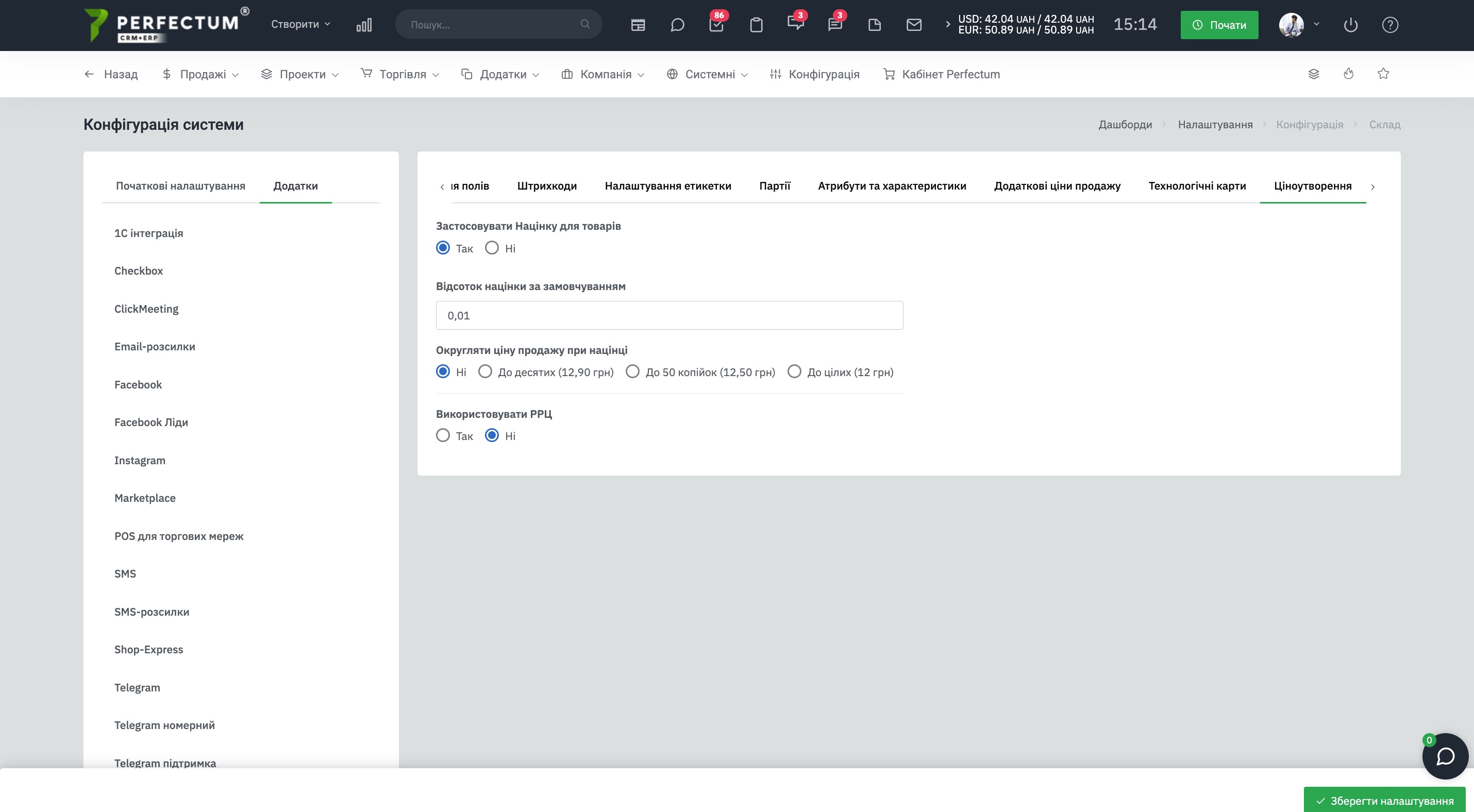Select 'Ні' for Застосовувати Націнку для товарів

pyautogui.click(x=492, y=248)
